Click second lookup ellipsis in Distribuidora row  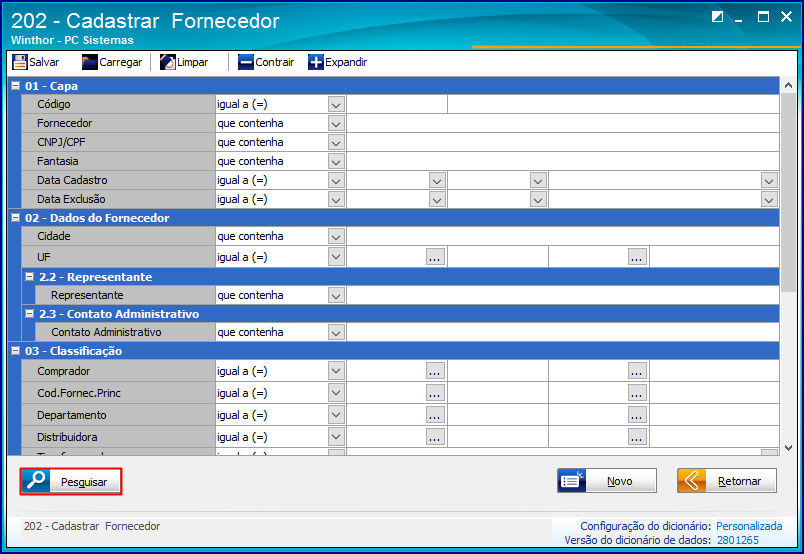click(637, 437)
